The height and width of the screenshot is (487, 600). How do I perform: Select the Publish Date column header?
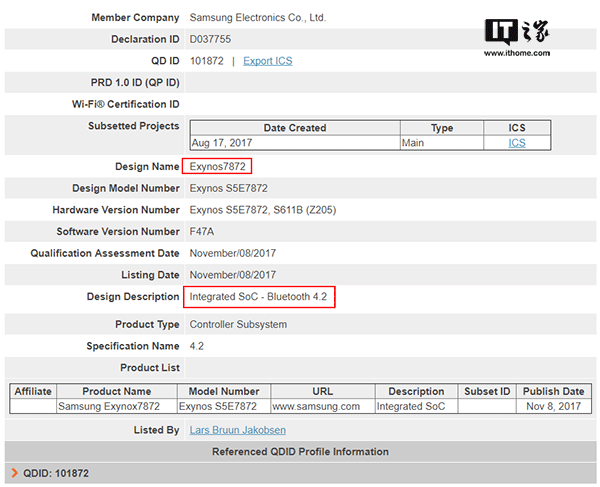pos(553,391)
